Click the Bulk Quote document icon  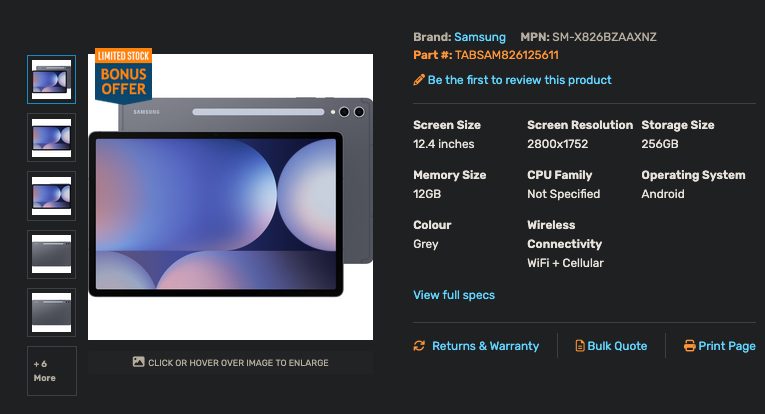coord(580,346)
